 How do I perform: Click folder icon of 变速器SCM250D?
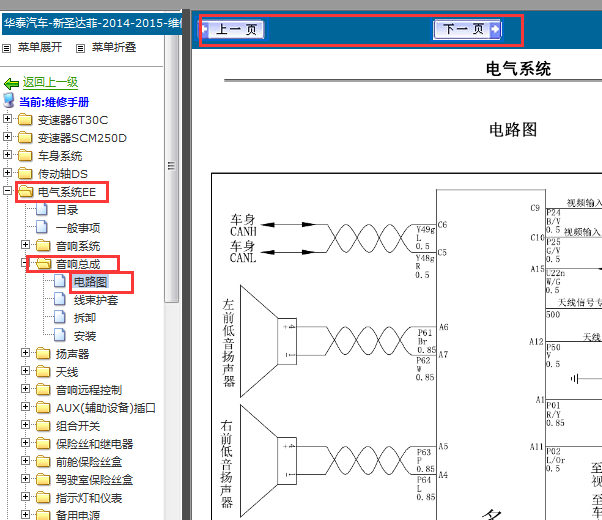pyautogui.click(x=25, y=137)
